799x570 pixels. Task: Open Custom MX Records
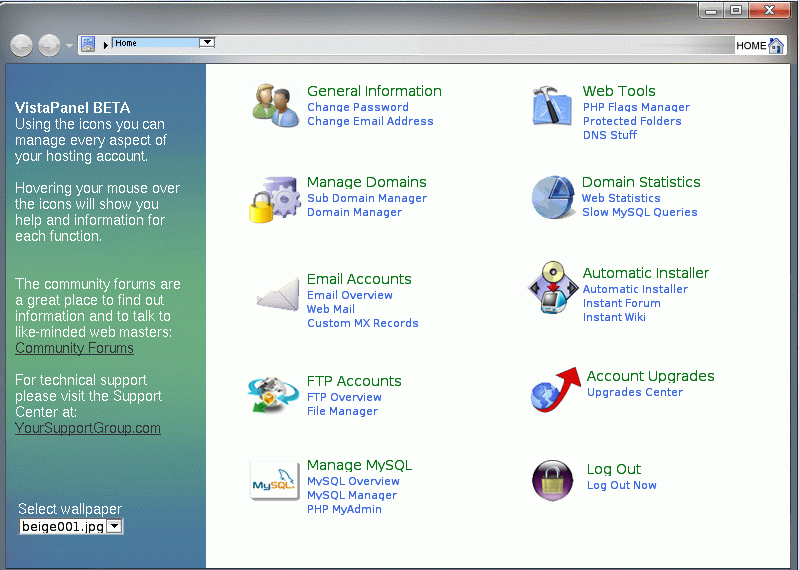coord(363,323)
